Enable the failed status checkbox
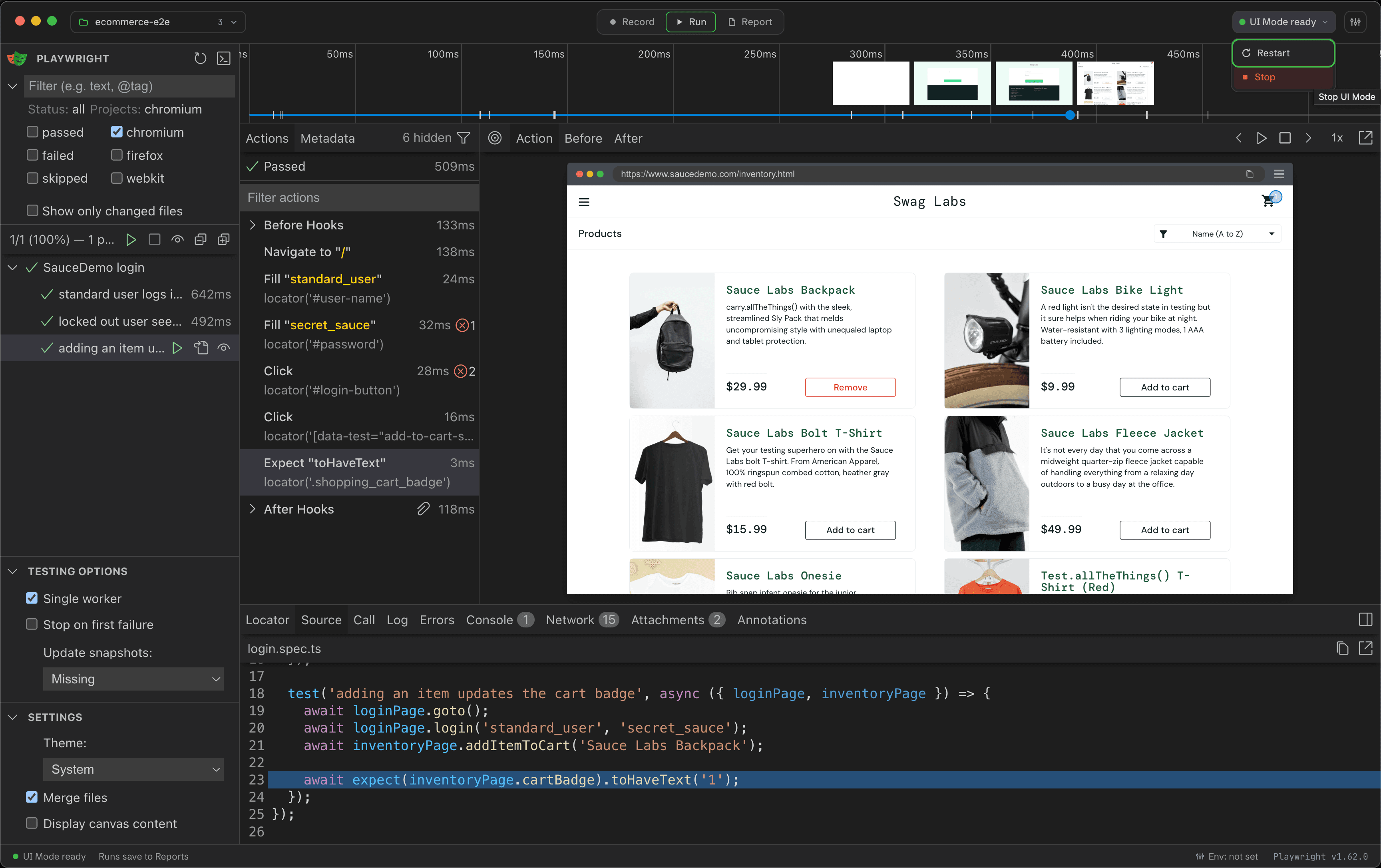 point(33,155)
